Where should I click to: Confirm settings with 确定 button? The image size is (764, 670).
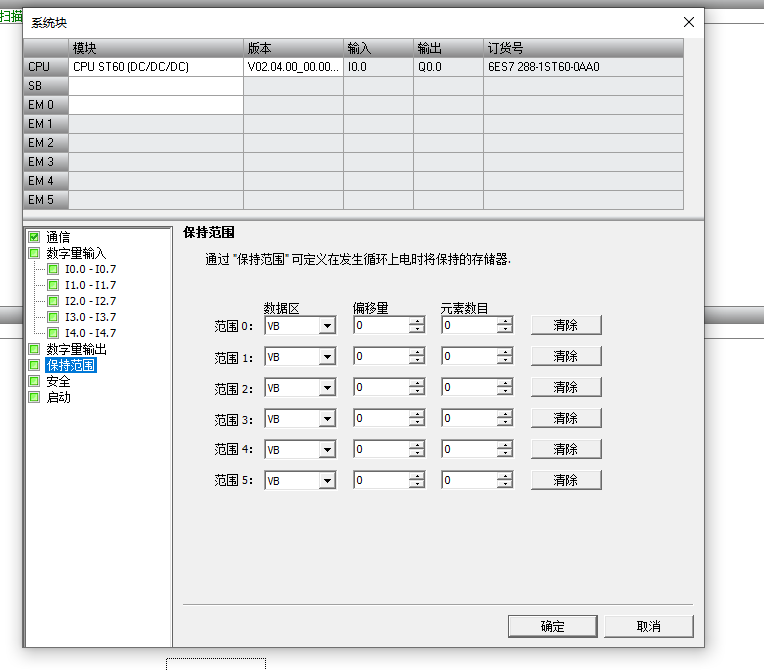552,626
